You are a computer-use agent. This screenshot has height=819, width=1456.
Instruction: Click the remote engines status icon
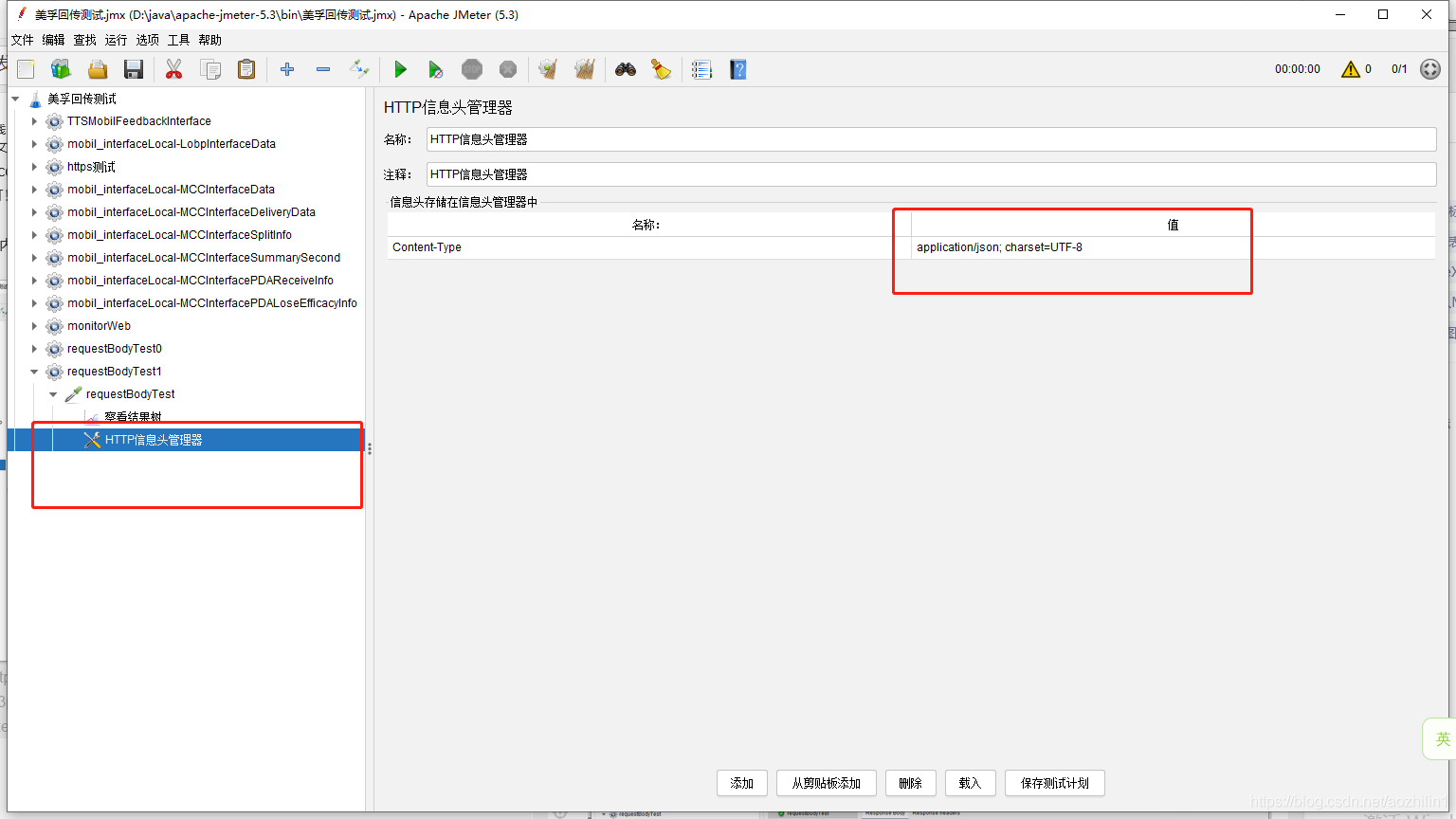(x=1430, y=69)
